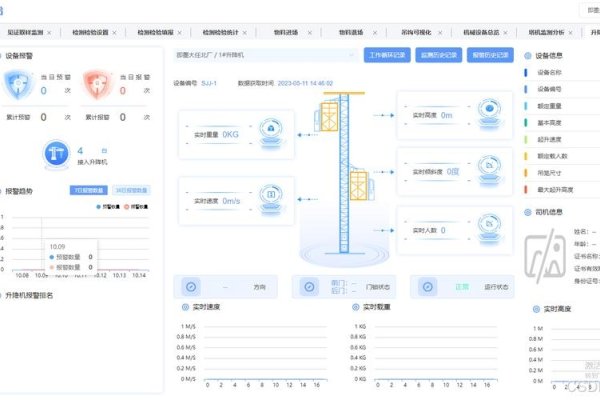
Task: Close the 塔机监测分析 tab
Action: [571, 33]
